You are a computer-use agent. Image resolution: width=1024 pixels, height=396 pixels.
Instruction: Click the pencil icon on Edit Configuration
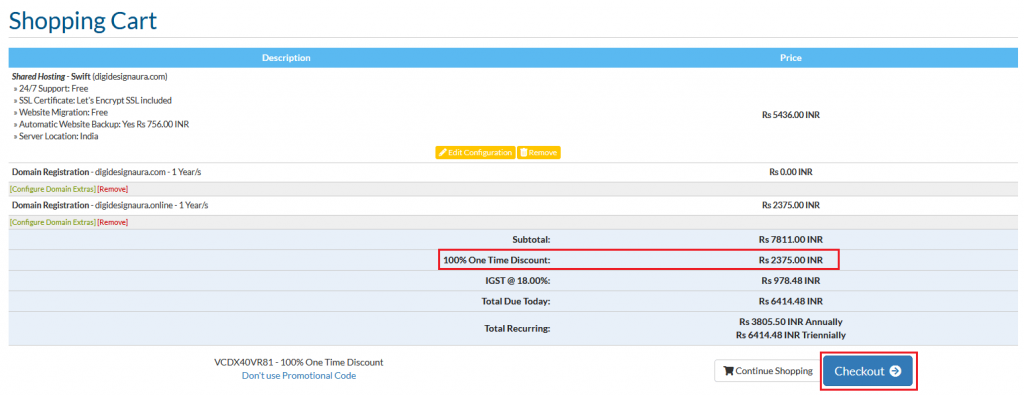pos(443,152)
